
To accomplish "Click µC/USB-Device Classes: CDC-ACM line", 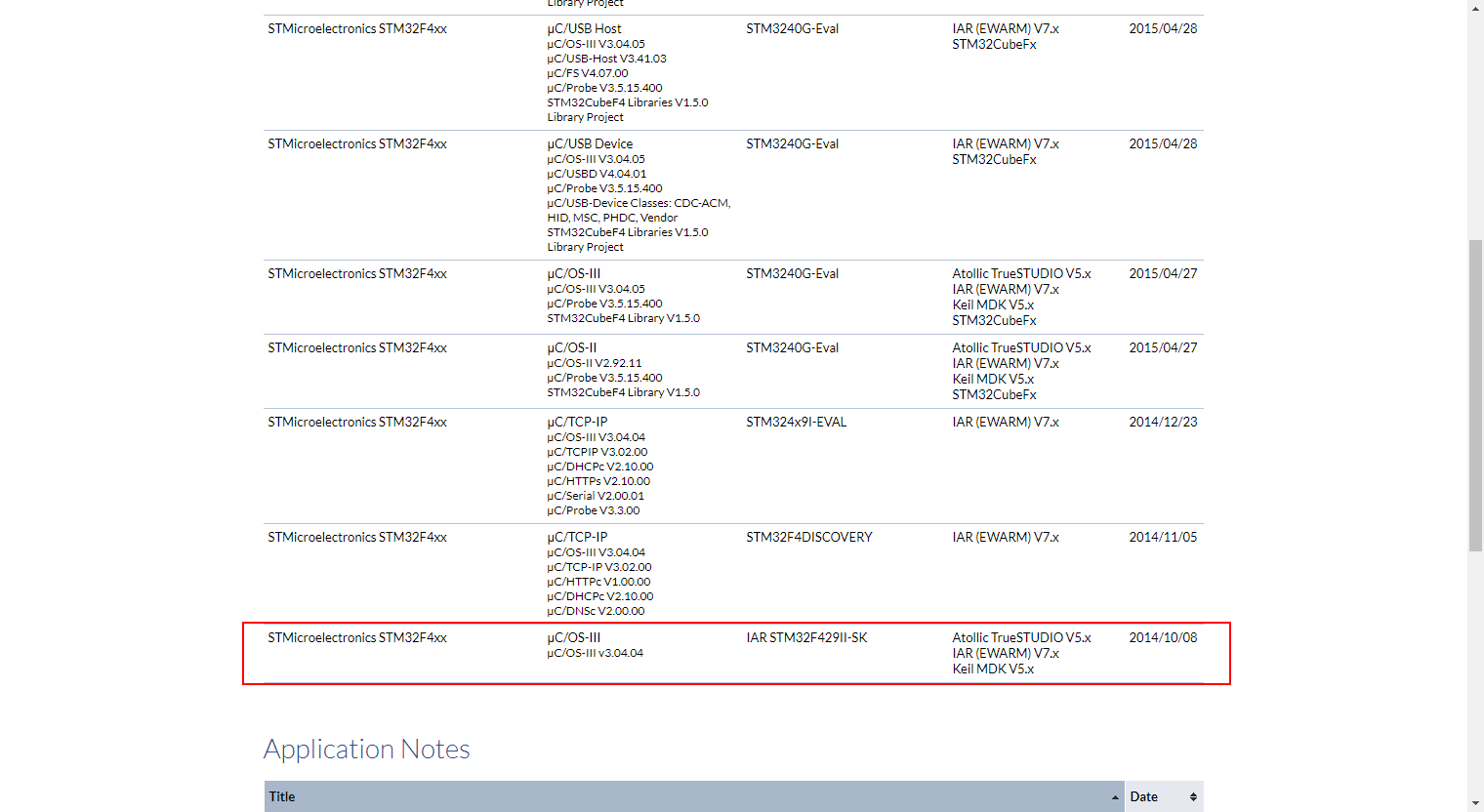I will pyautogui.click(x=639, y=203).
